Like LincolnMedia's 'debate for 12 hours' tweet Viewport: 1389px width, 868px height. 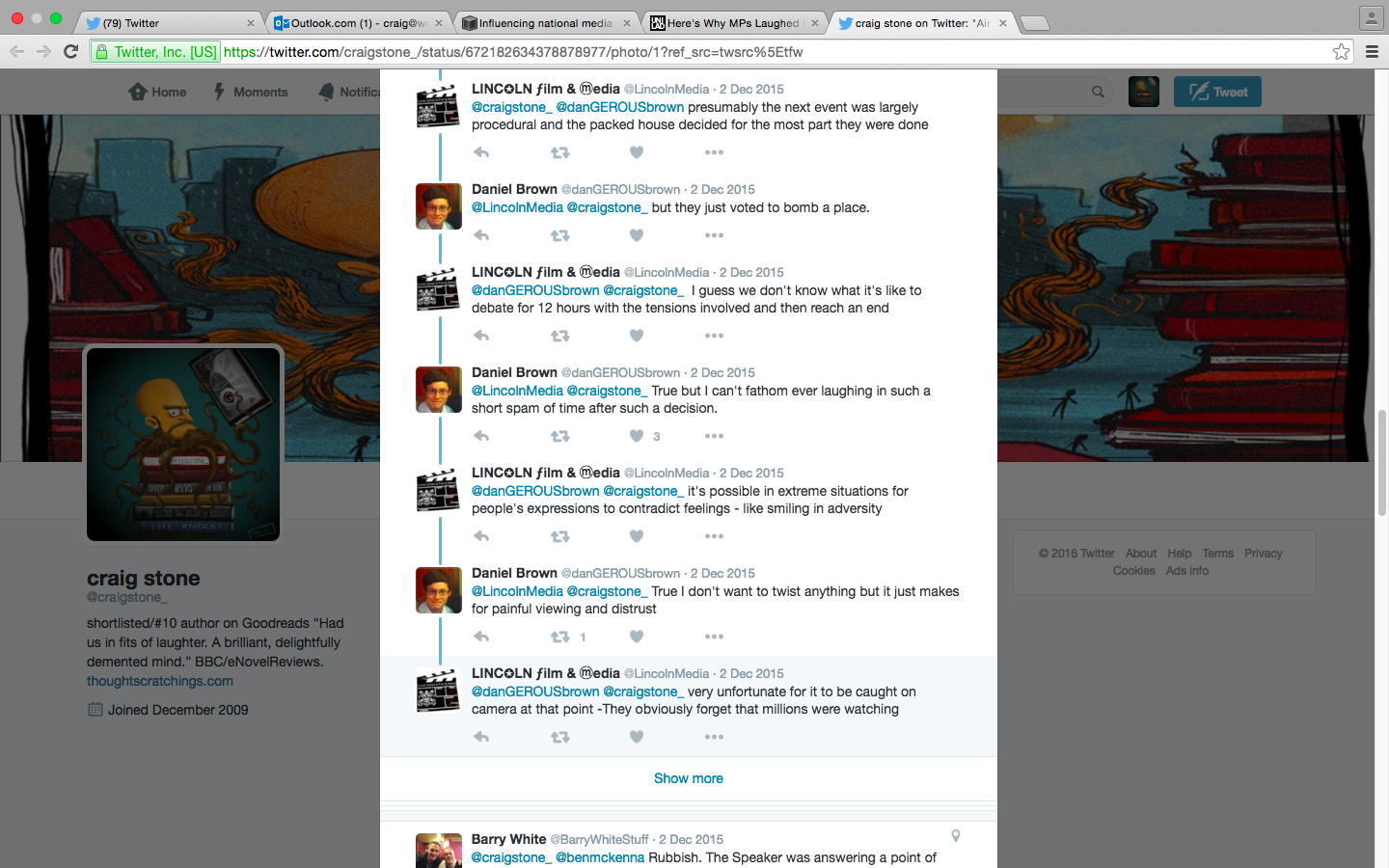[x=637, y=336]
